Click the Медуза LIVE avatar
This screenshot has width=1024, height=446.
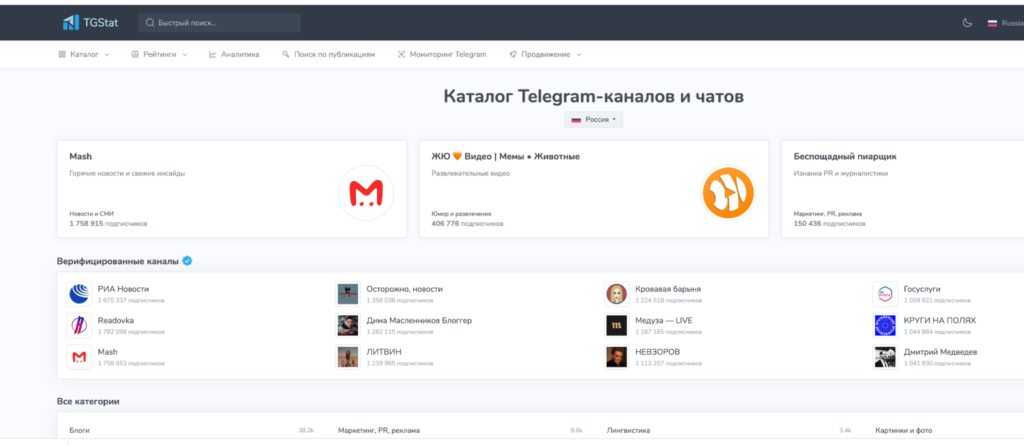pyautogui.click(x=616, y=325)
